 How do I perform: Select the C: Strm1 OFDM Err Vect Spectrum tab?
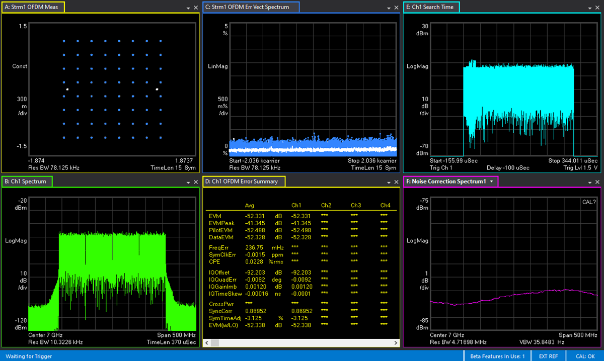[251, 7]
